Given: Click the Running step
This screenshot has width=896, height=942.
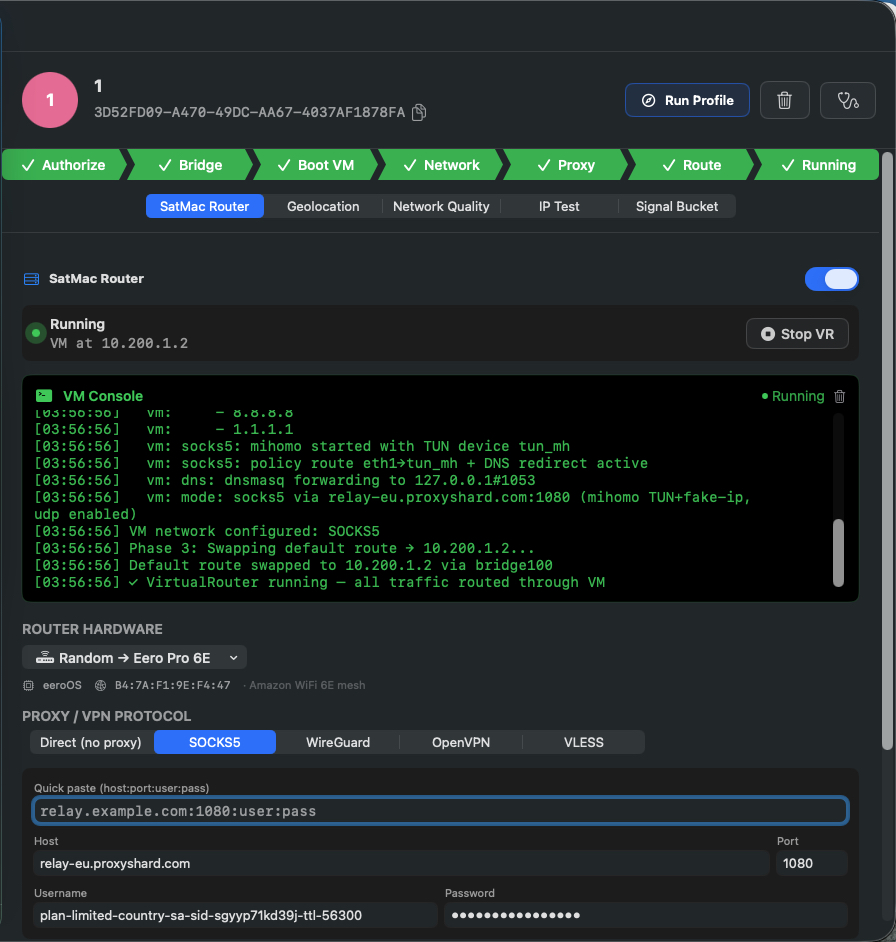Looking at the screenshot, I should click(818, 165).
